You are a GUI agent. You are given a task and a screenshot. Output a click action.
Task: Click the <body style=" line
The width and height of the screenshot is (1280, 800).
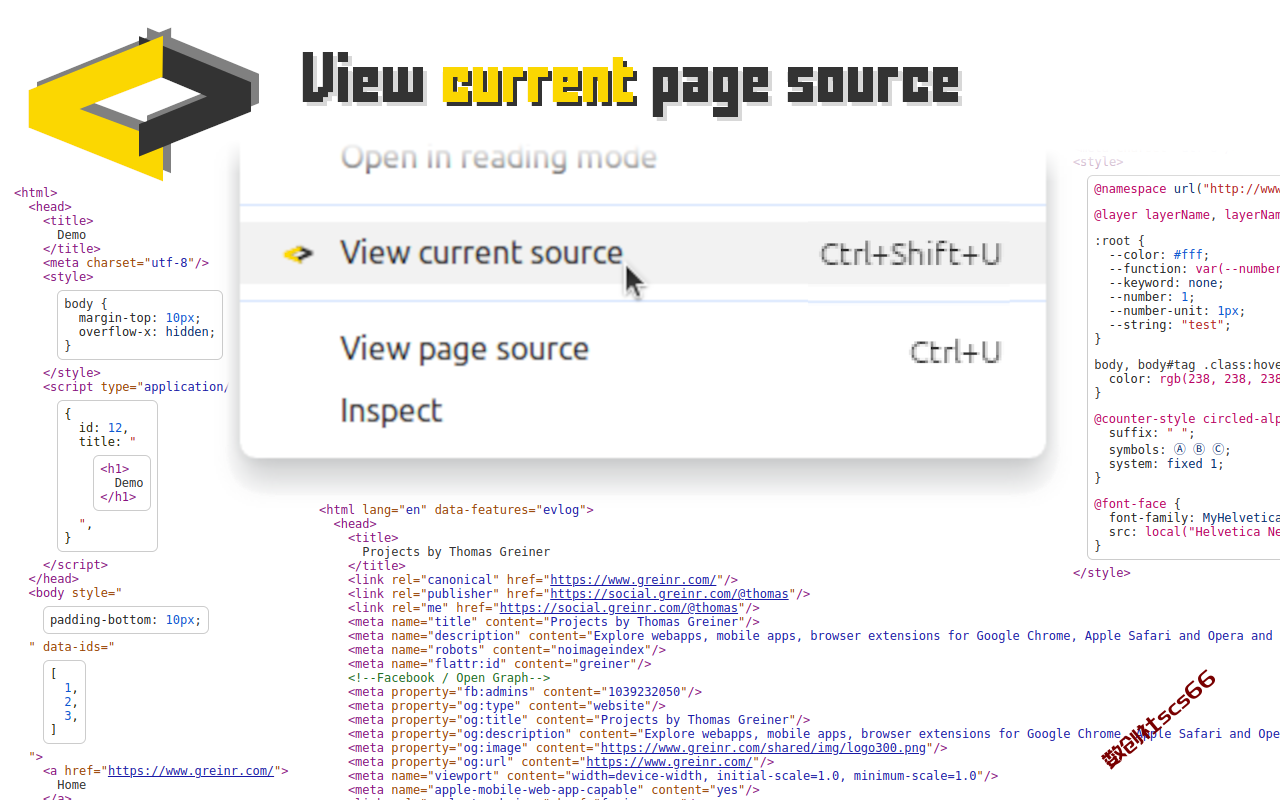(76, 593)
